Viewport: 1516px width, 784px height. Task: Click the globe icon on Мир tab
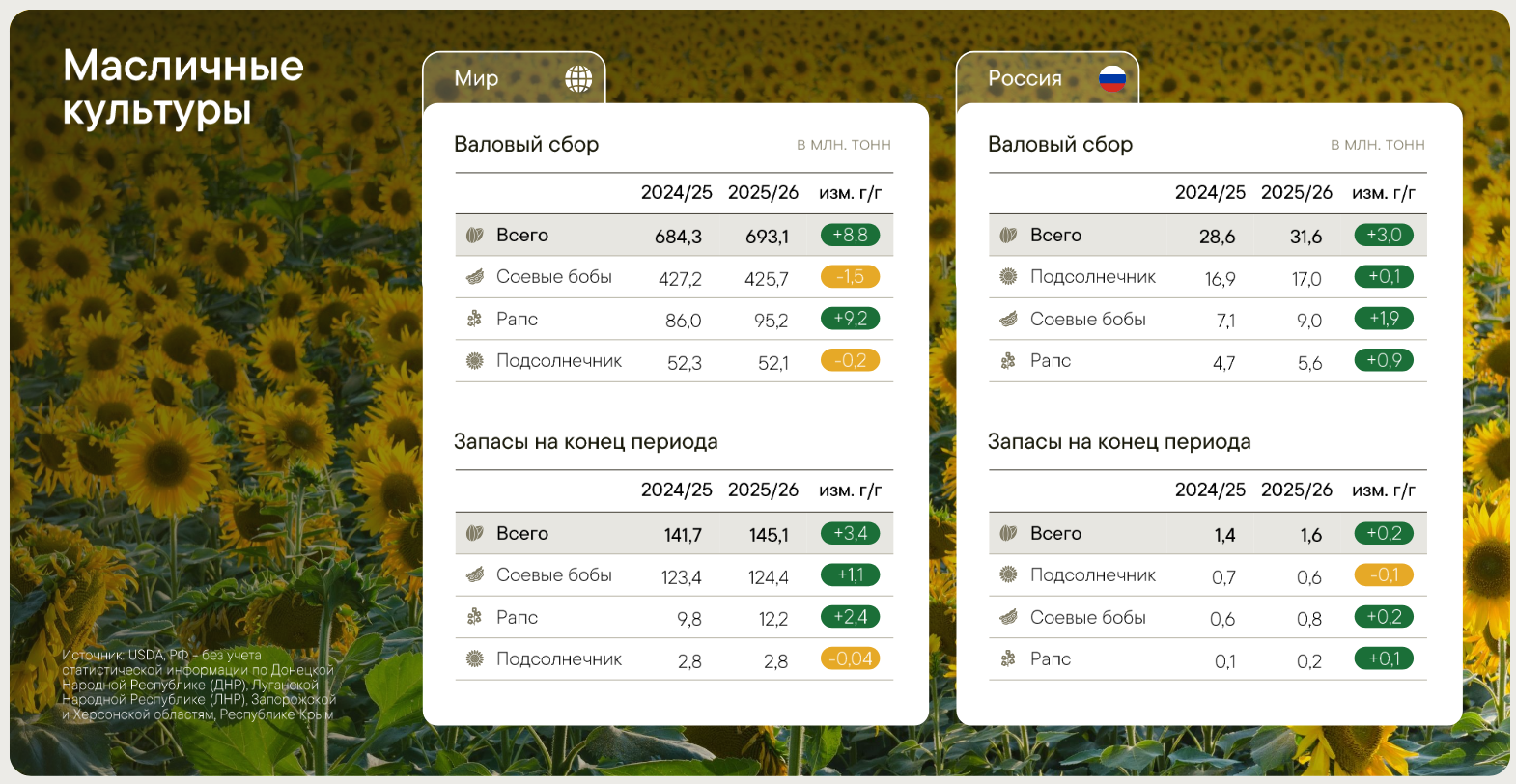(578, 79)
